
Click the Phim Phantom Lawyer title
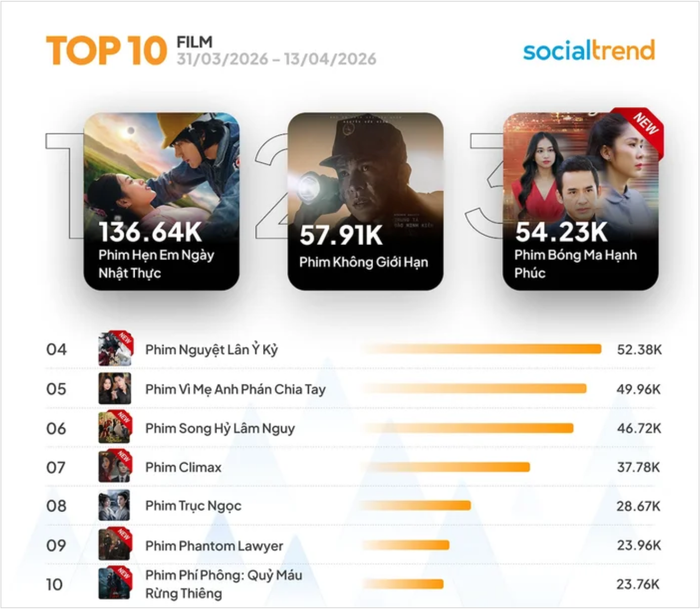tap(214, 546)
